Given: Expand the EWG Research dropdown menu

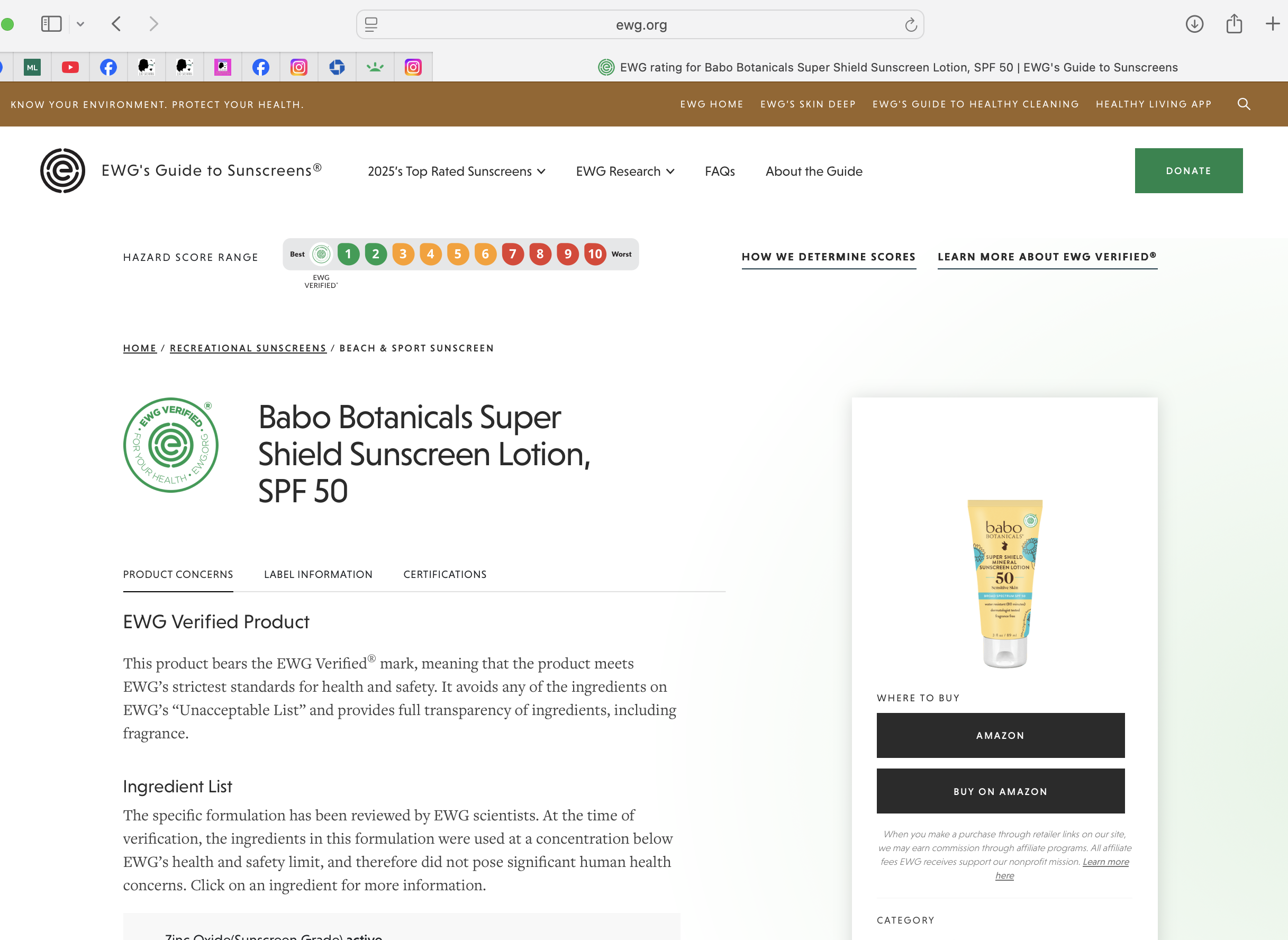Looking at the screenshot, I should pyautogui.click(x=624, y=171).
